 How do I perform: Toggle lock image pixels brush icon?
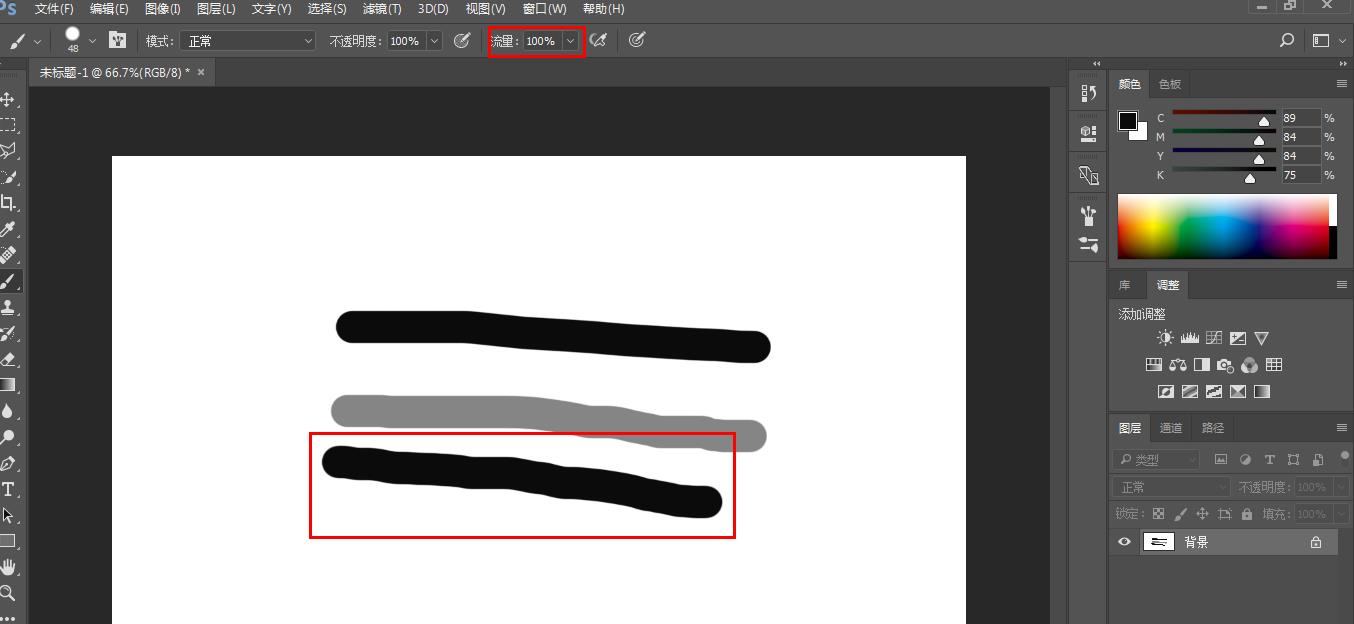point(1180,514)
